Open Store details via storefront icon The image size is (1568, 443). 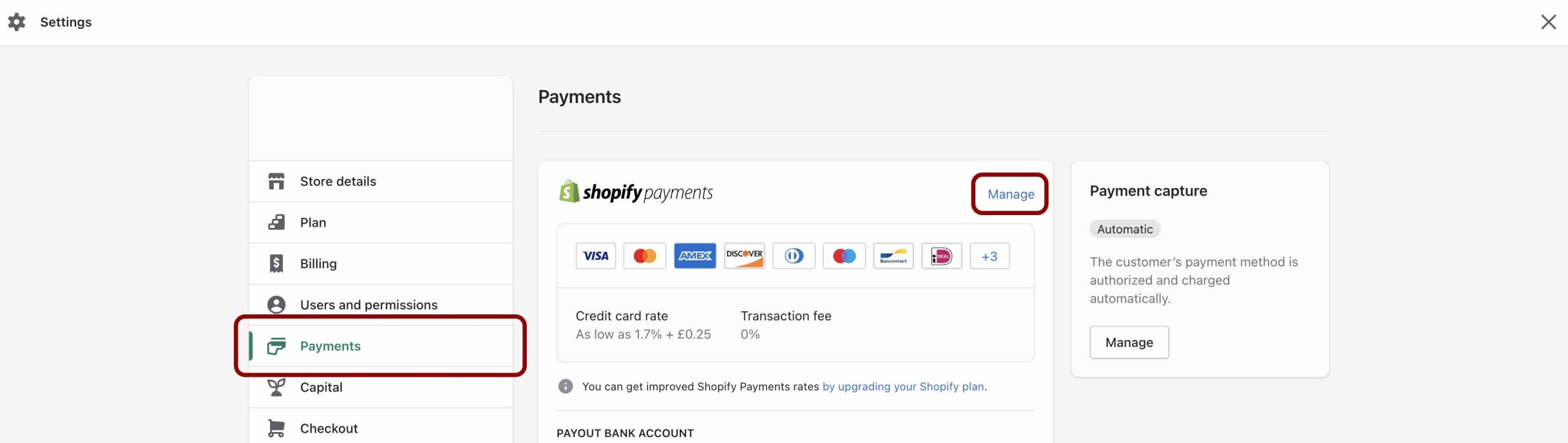[276, 181]
